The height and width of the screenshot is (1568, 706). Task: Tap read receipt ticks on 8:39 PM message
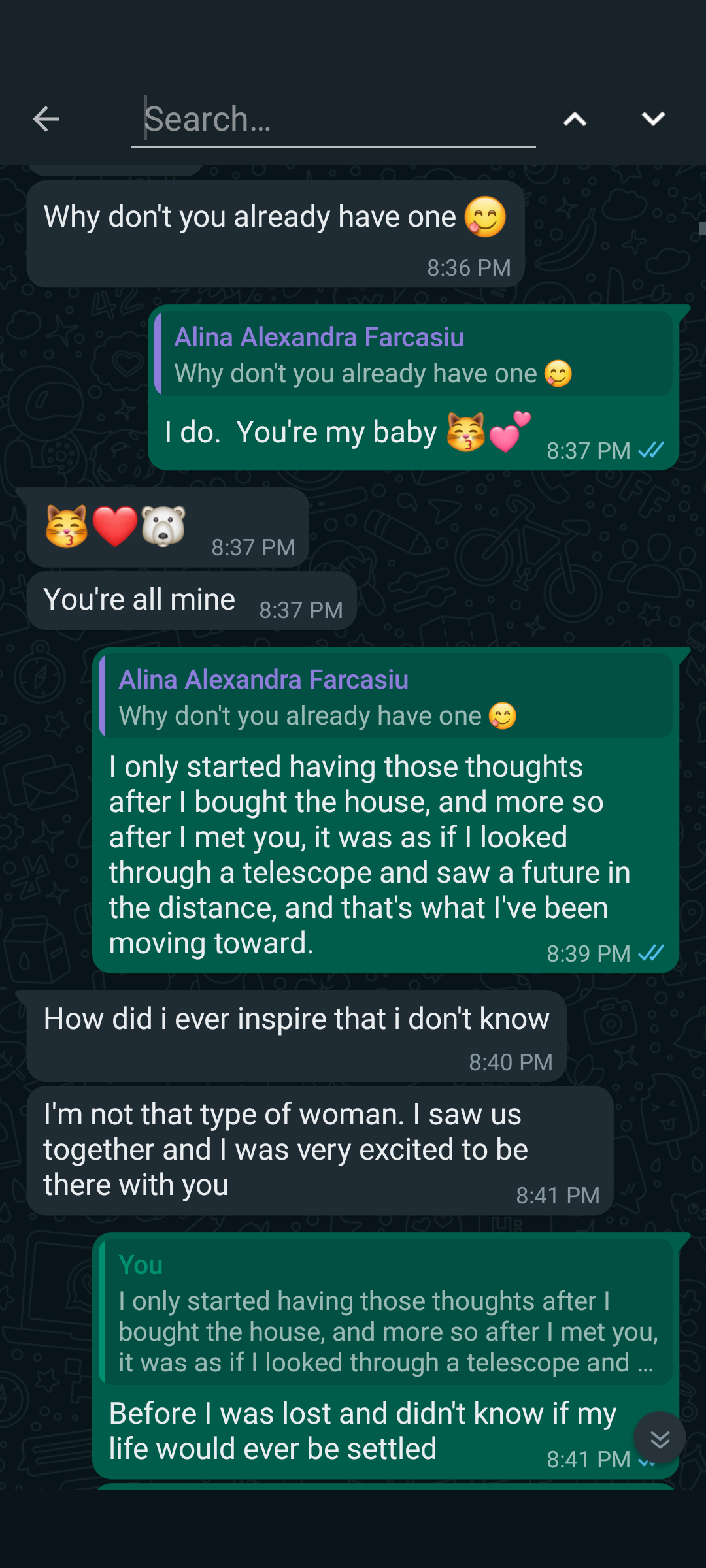651,953
